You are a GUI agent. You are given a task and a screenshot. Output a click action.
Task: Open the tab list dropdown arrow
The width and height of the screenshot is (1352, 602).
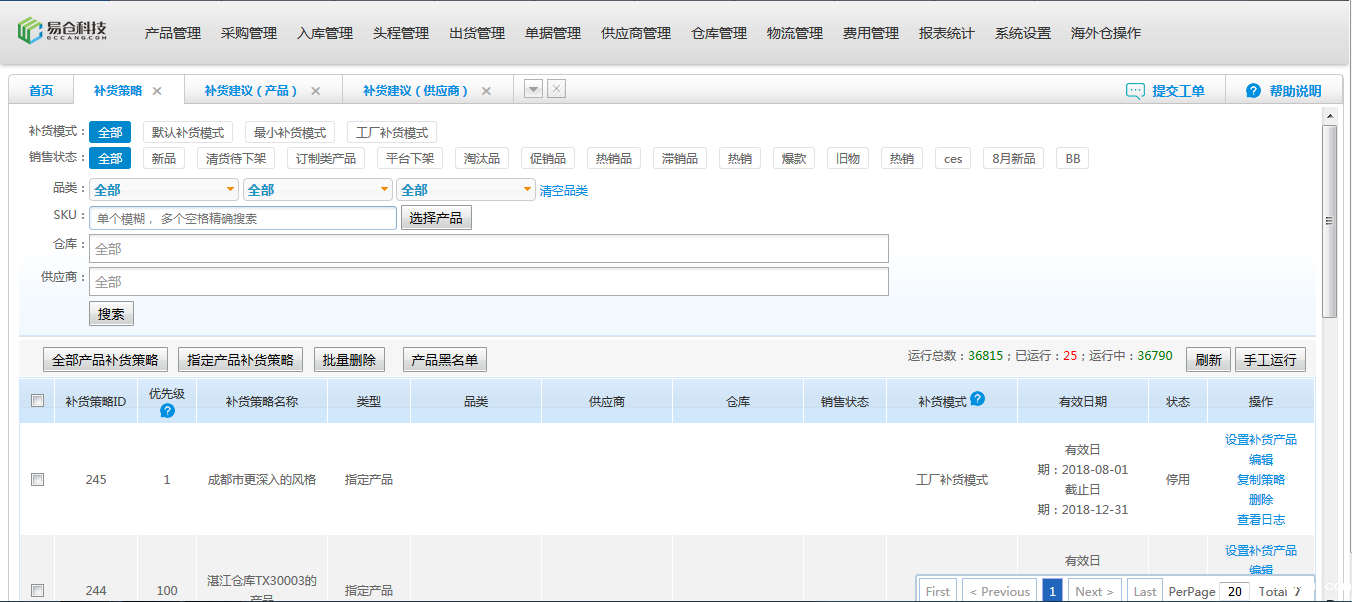click(x=534, y=89)
